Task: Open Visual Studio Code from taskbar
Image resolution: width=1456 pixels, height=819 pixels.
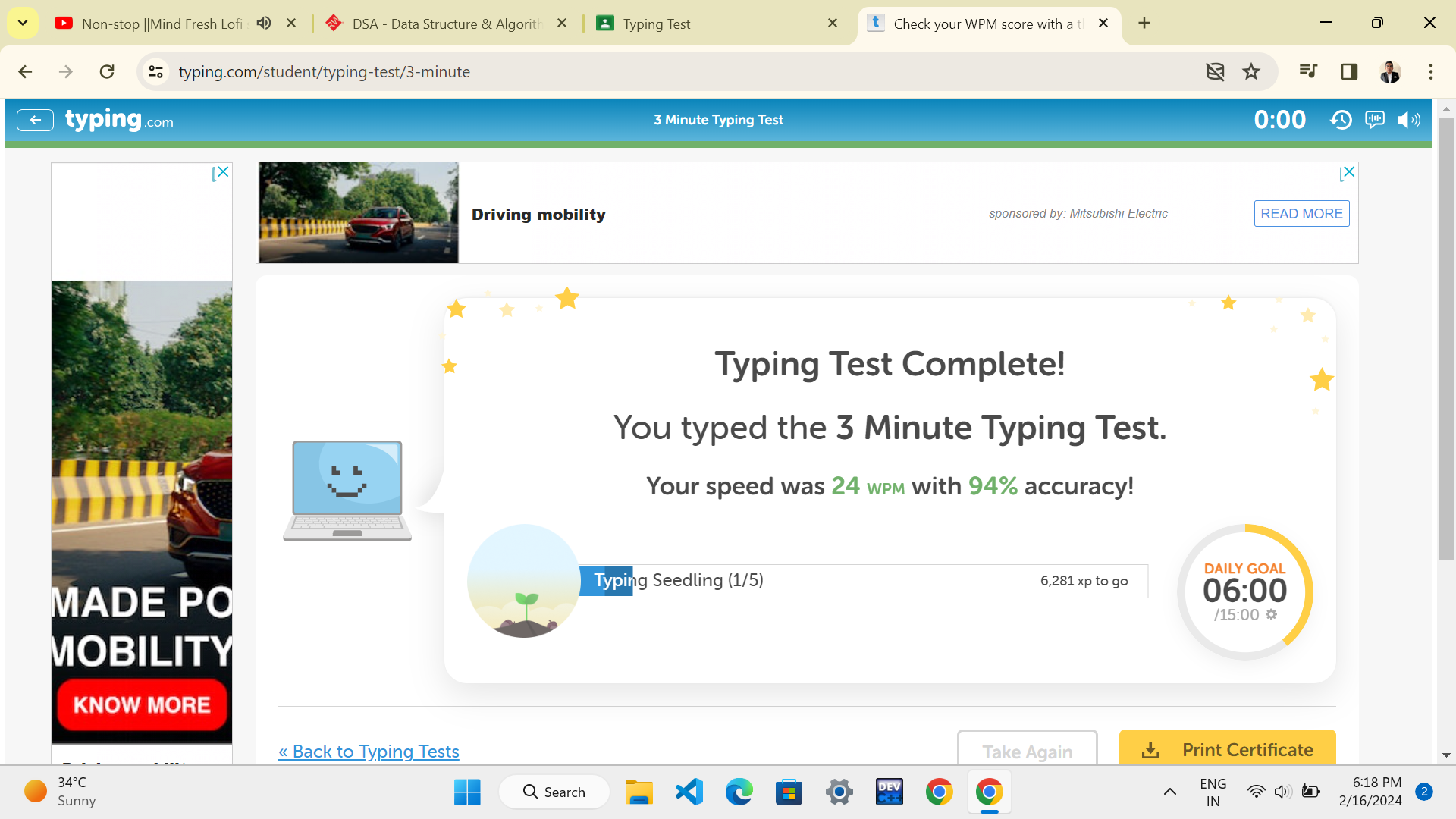Action: click(x=689, y=792)
